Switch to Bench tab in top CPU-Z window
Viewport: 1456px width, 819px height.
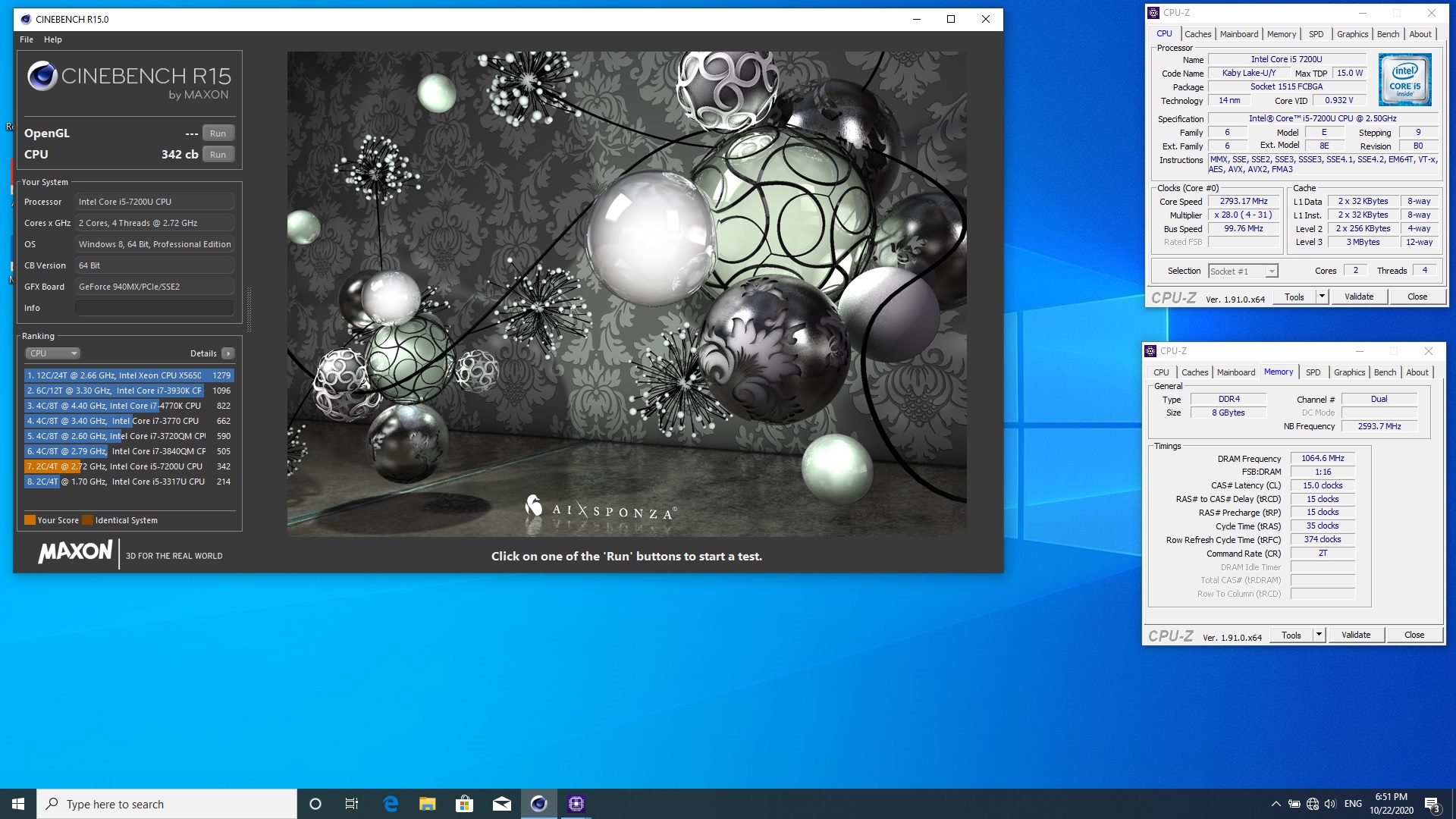(x=1388, y=34)
